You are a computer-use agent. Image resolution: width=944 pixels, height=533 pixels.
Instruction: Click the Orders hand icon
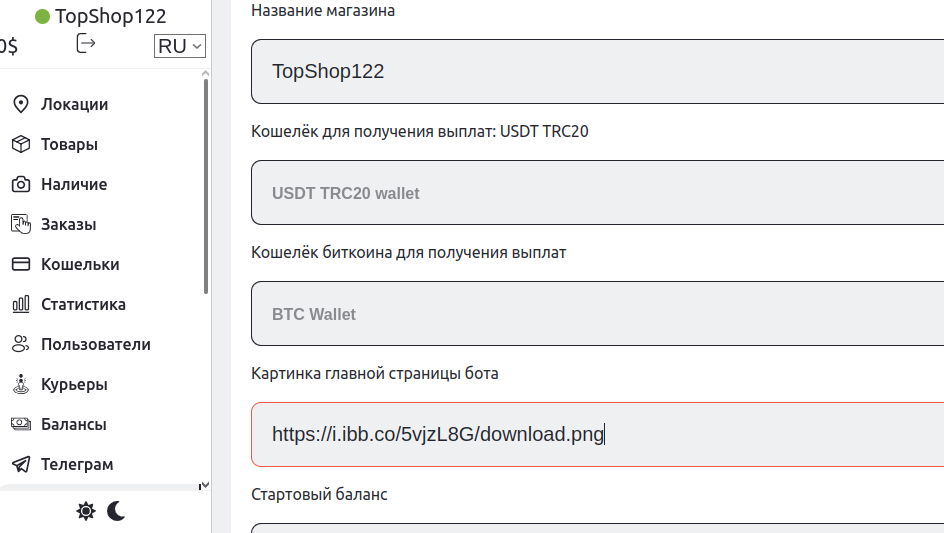point(20,224)
